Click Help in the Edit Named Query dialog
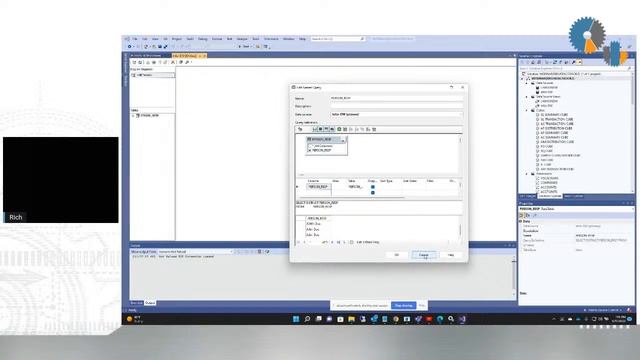640x360 pixels. point(451,255)
